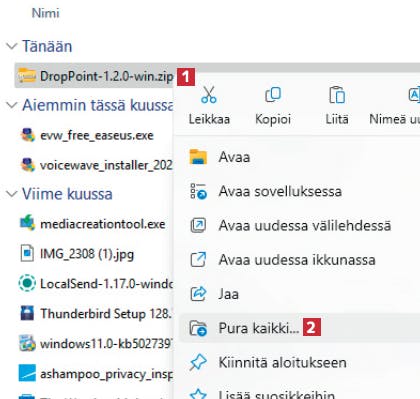Image resolution: width=420 pixels, height=399 pixels.
Task: Click the Thunderbird Setup file icon
Action: 27,313
